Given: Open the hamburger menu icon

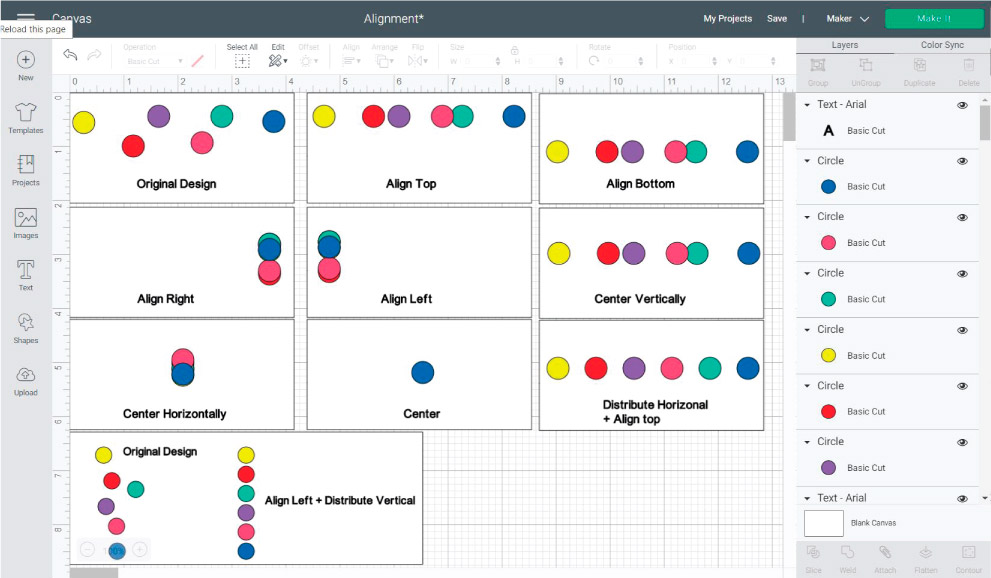Looking at the screenshot, I should click(x=25, y=16).
